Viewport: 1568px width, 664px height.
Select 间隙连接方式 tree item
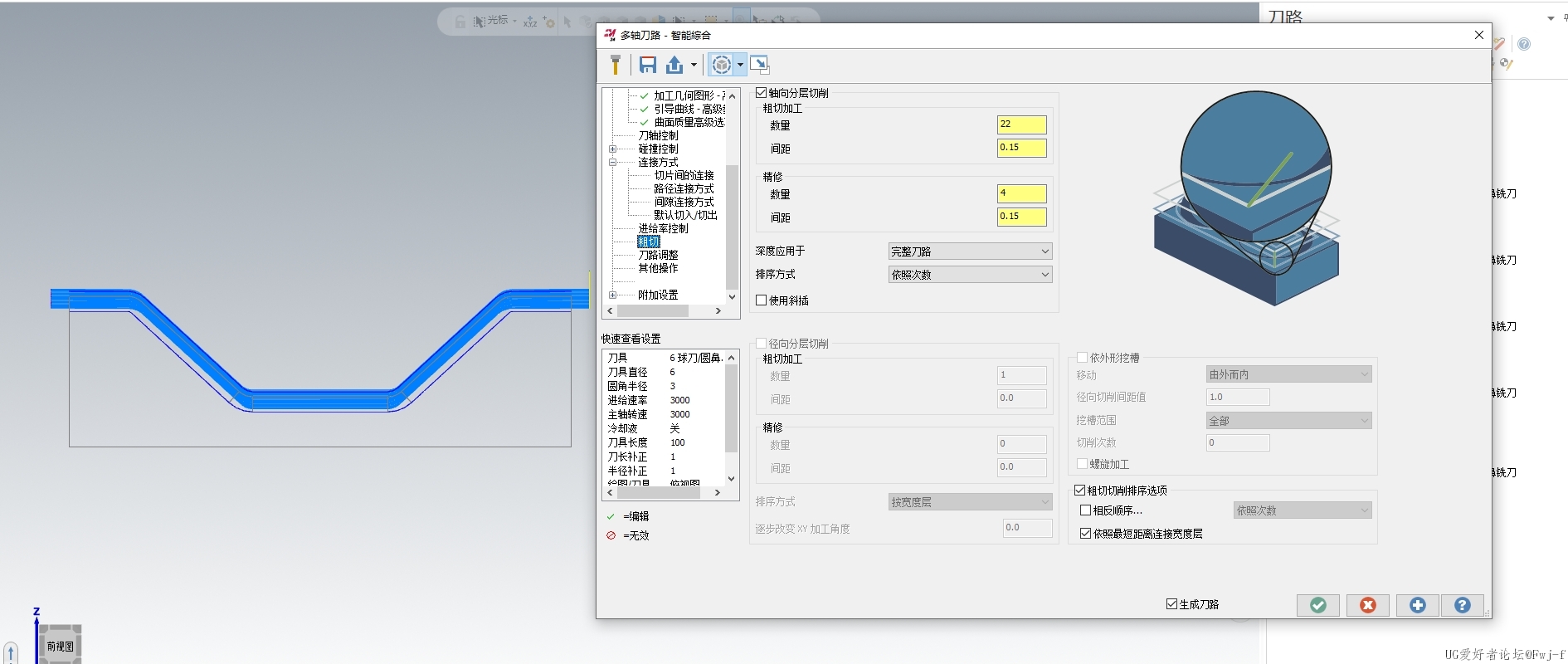coord(684,202)
